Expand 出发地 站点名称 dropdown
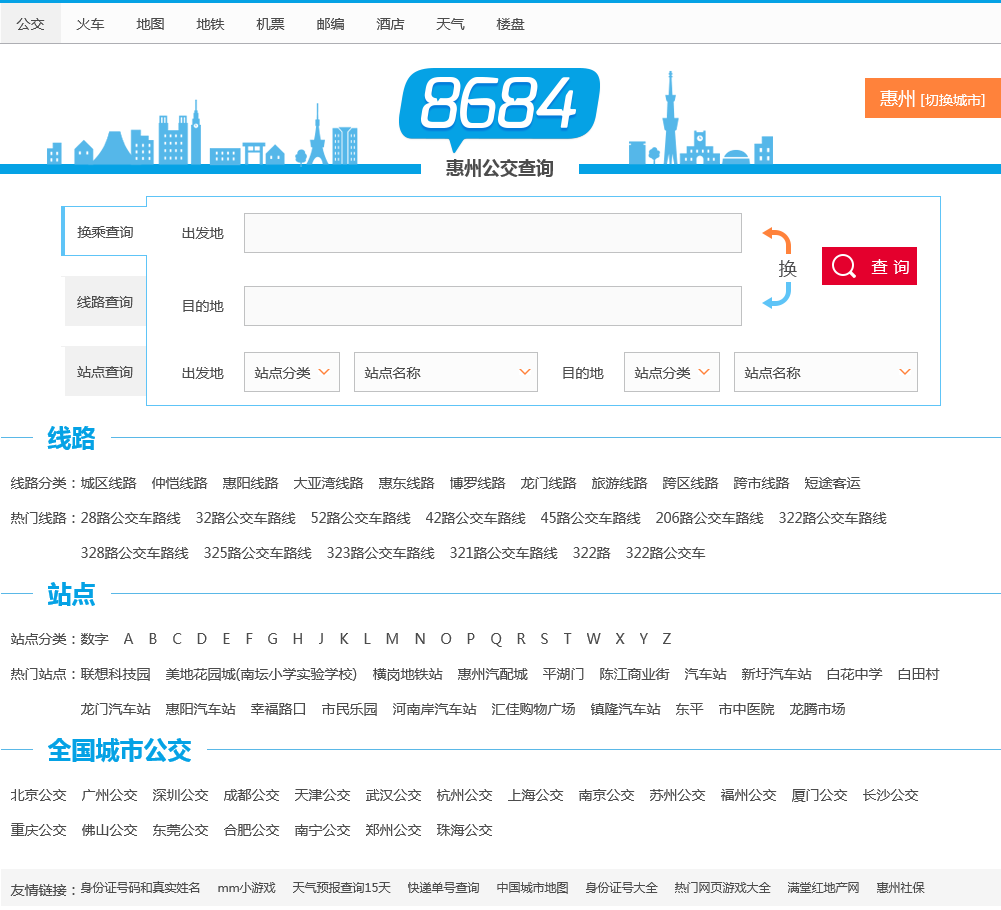Image resolution: width=1001 pixels, height=910 pixels. coord(446,372)
